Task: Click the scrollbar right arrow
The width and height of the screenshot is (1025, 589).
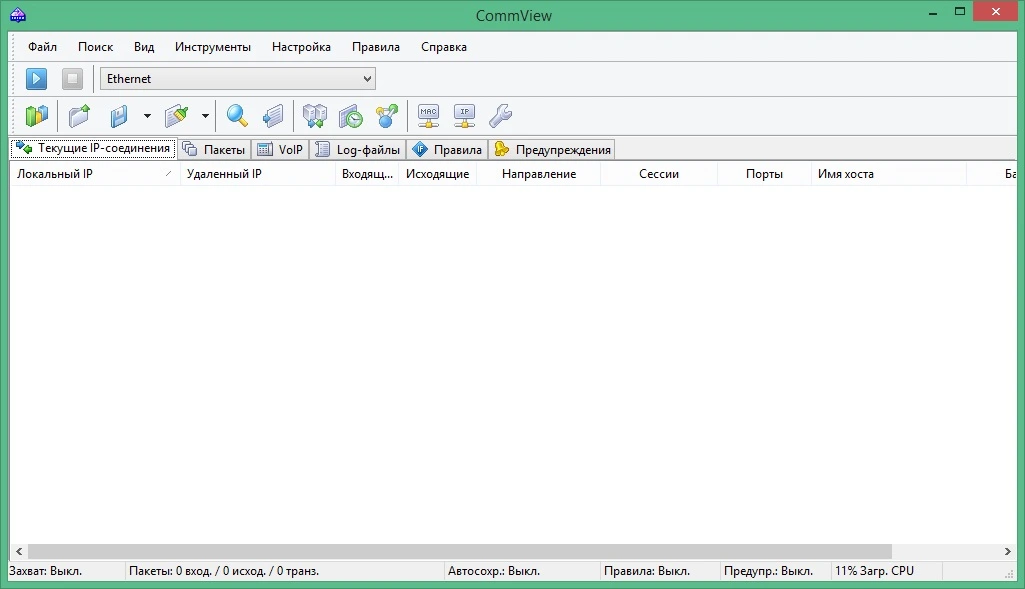Action: point(1007,552)
